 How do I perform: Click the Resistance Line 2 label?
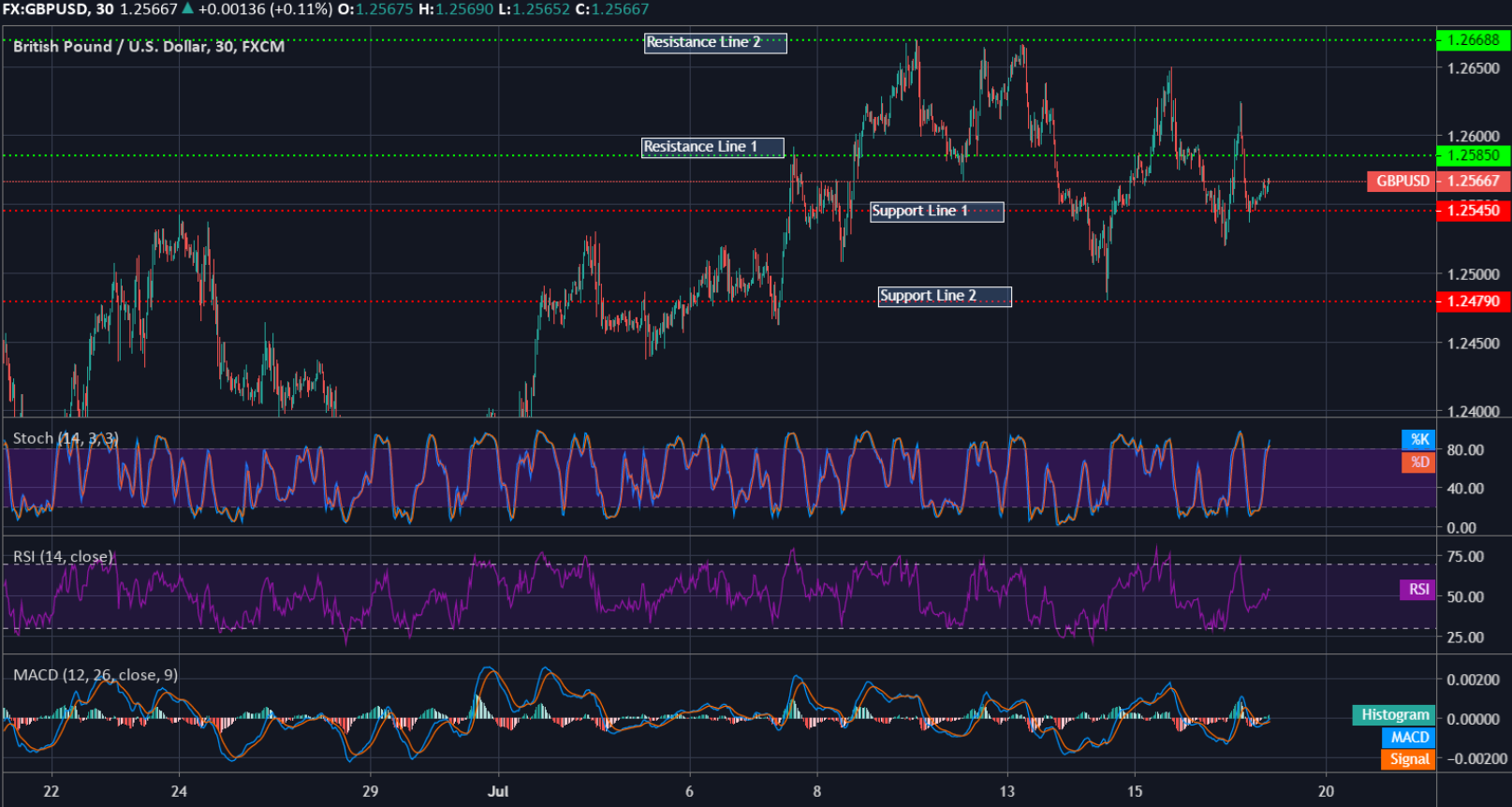pos(715,43)
